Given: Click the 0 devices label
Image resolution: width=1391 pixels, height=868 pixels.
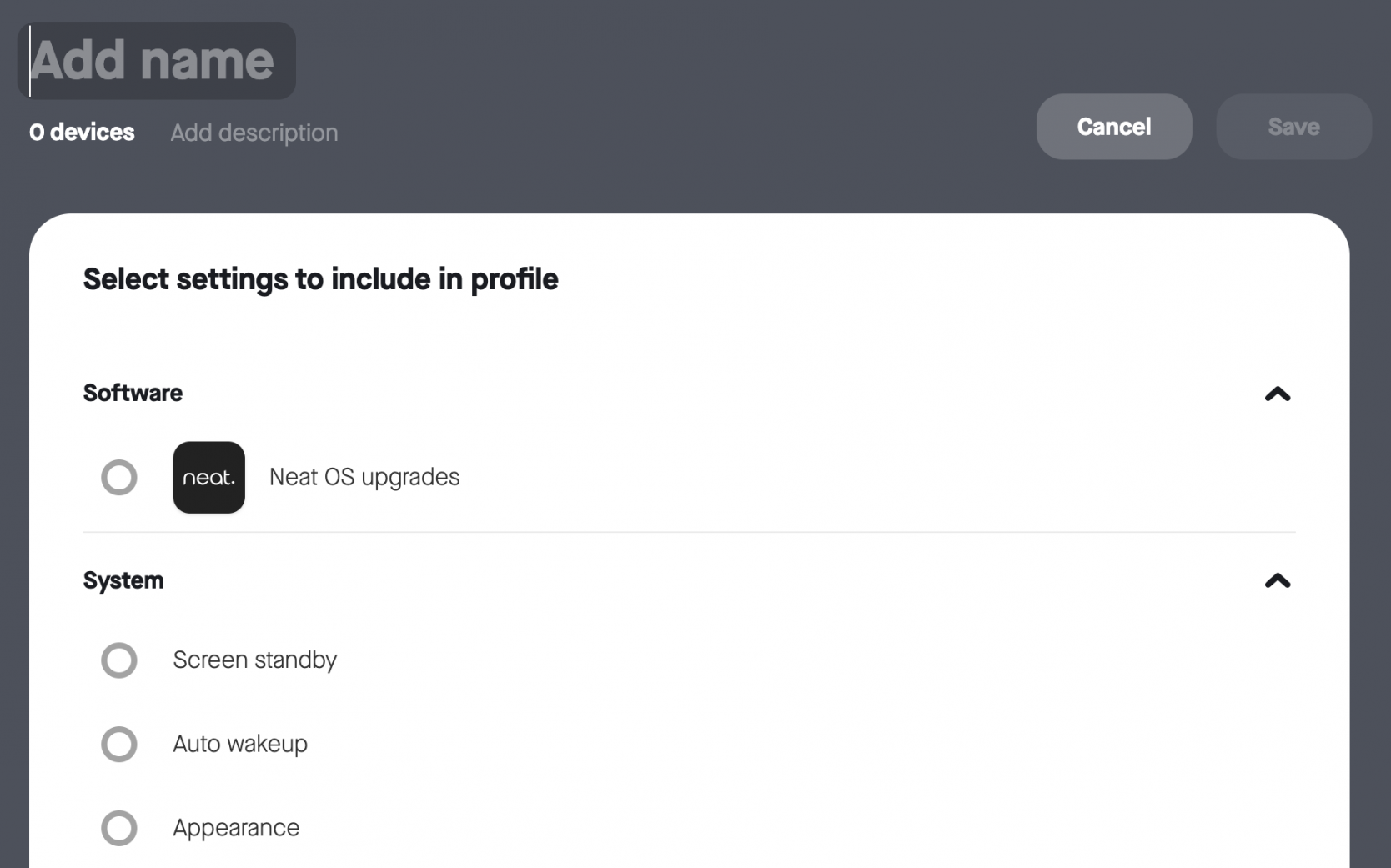Looking at the screenshot, I should tap(82, 132).
